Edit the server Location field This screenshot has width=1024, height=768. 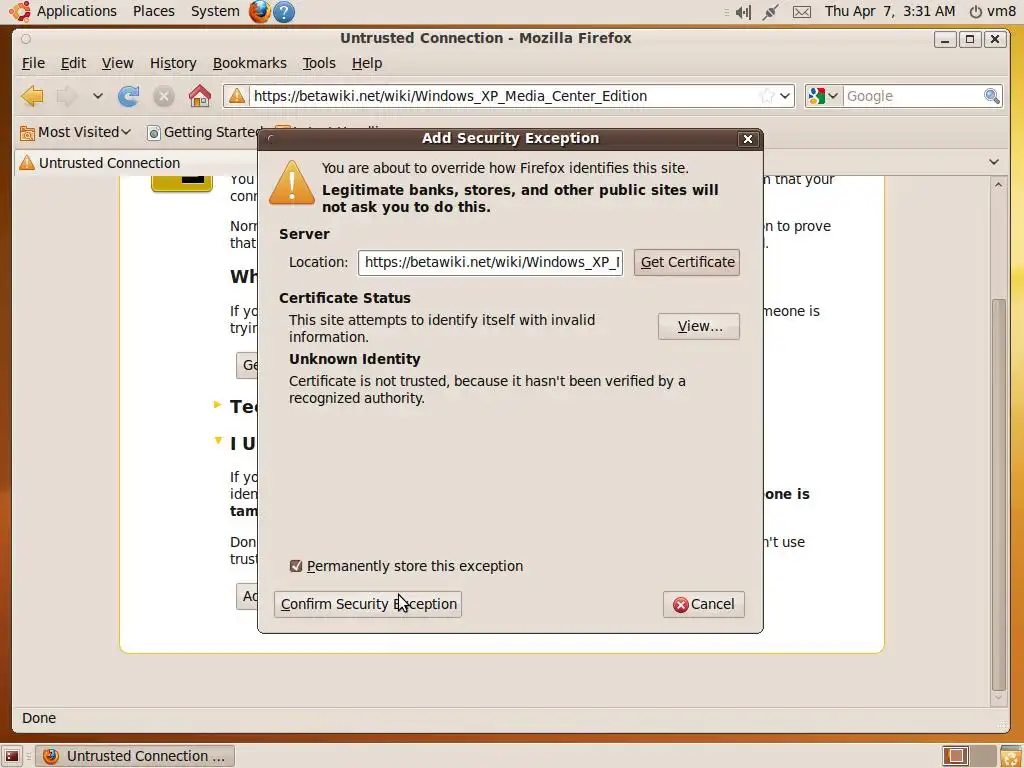tap(490, 263)
